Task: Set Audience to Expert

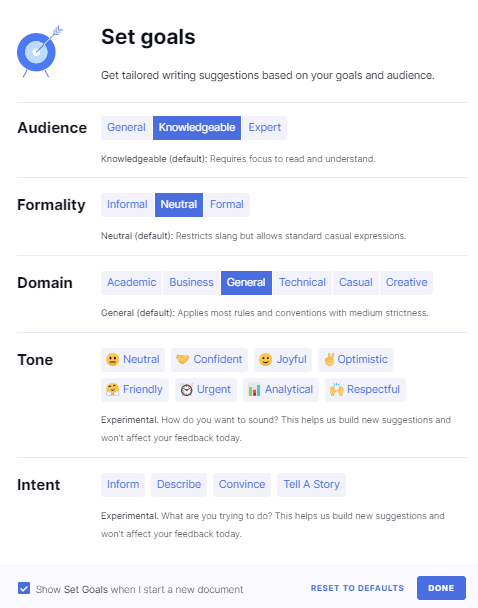Action: (264, 128)
